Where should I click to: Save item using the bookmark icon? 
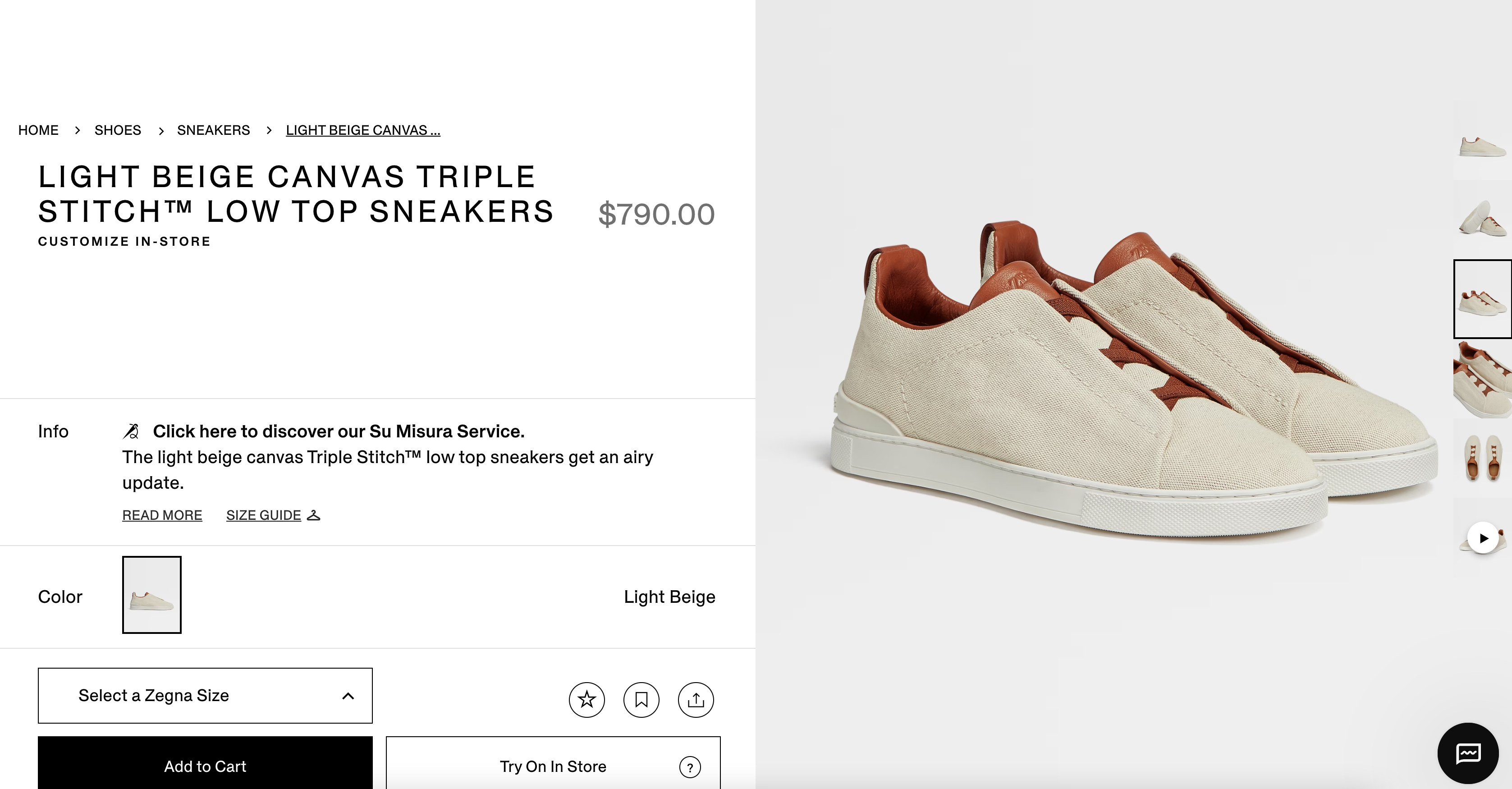click(x=641, y=700)
